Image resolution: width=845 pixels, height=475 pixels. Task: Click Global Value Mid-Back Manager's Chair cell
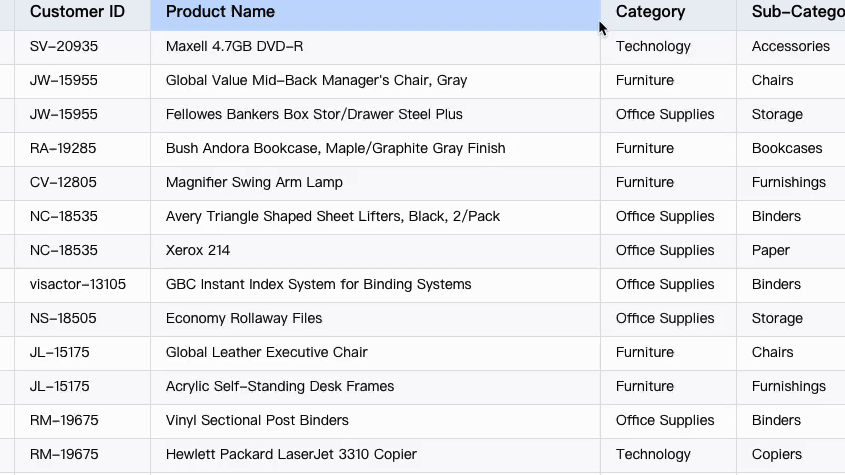click(316, 81)
